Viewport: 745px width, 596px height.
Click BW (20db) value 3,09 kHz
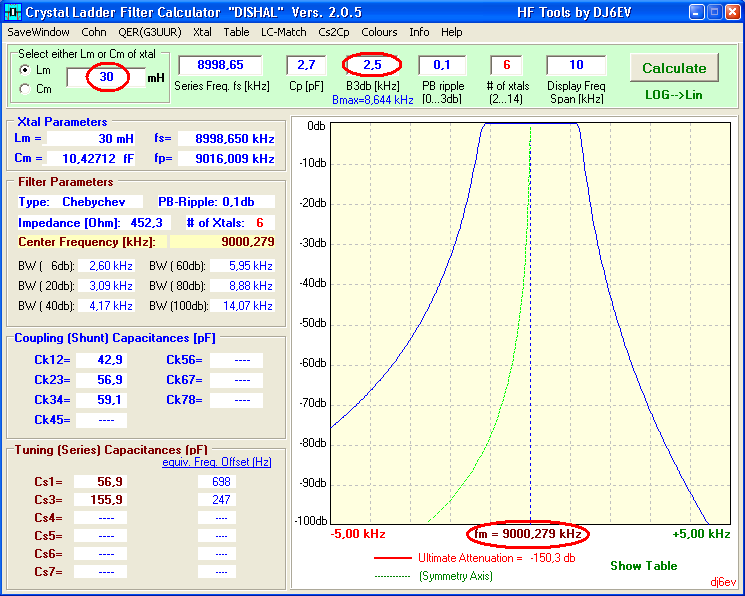(106, 286)
